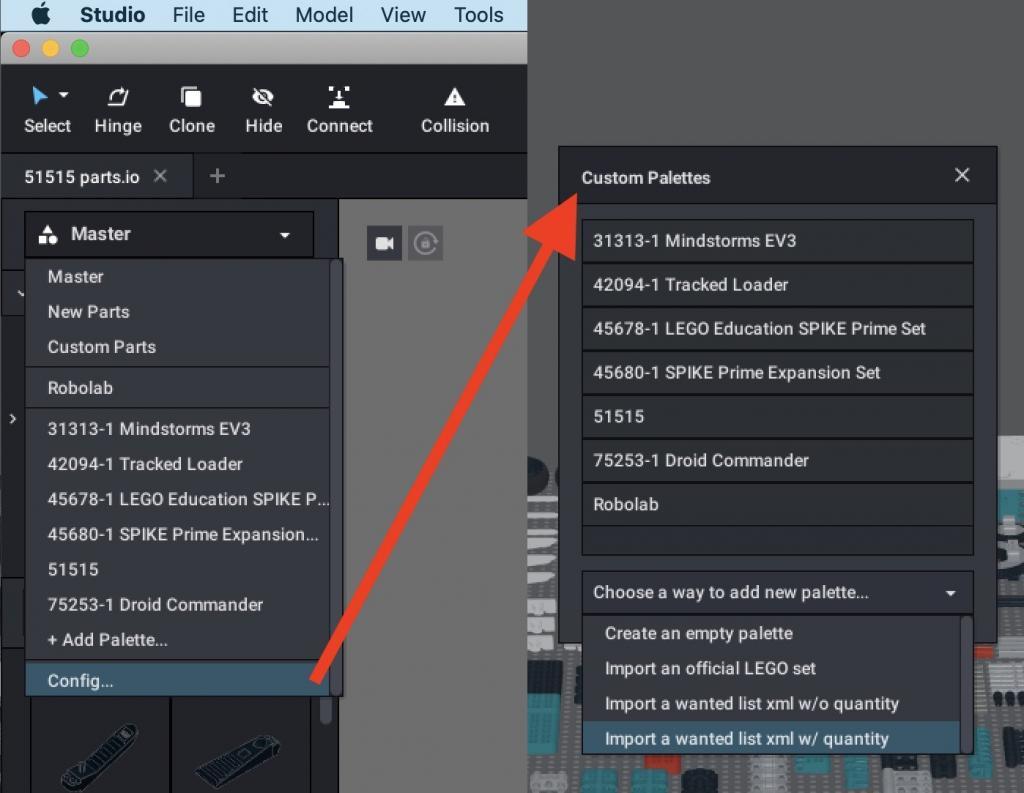
Task: Close the Custom Palettes dialog
Action: (x=961, y=175)
